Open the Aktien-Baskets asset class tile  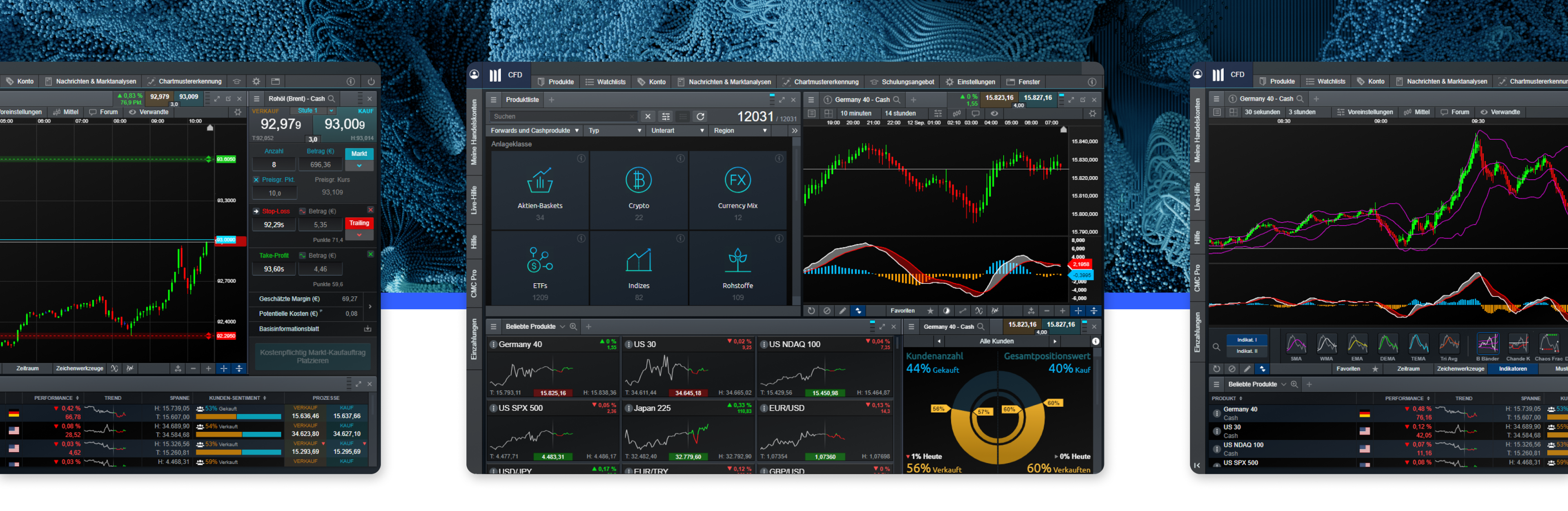click(539, 190)
